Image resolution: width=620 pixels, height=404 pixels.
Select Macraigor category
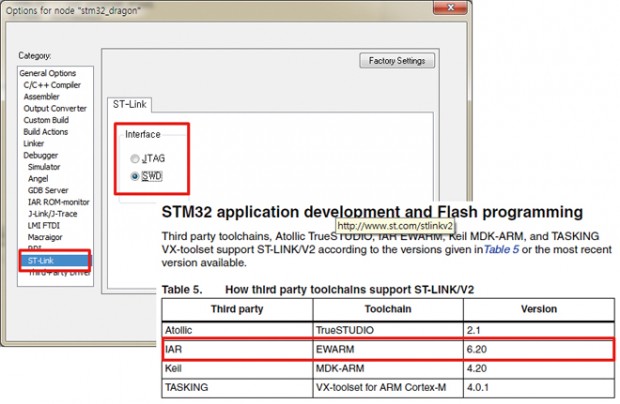[45, 237]
